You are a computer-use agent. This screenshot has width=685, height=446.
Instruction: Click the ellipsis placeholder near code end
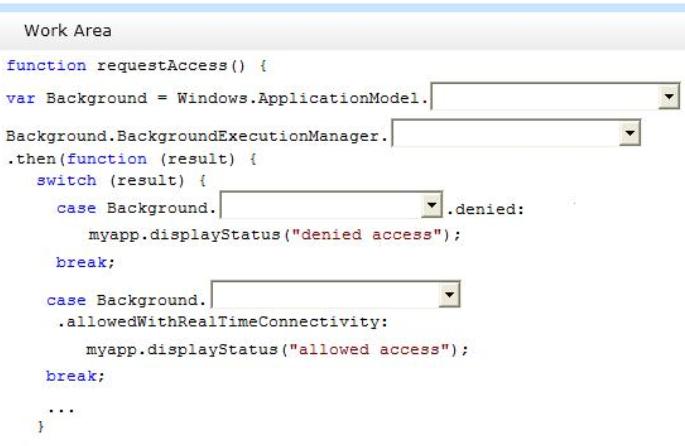pos(61,410)
